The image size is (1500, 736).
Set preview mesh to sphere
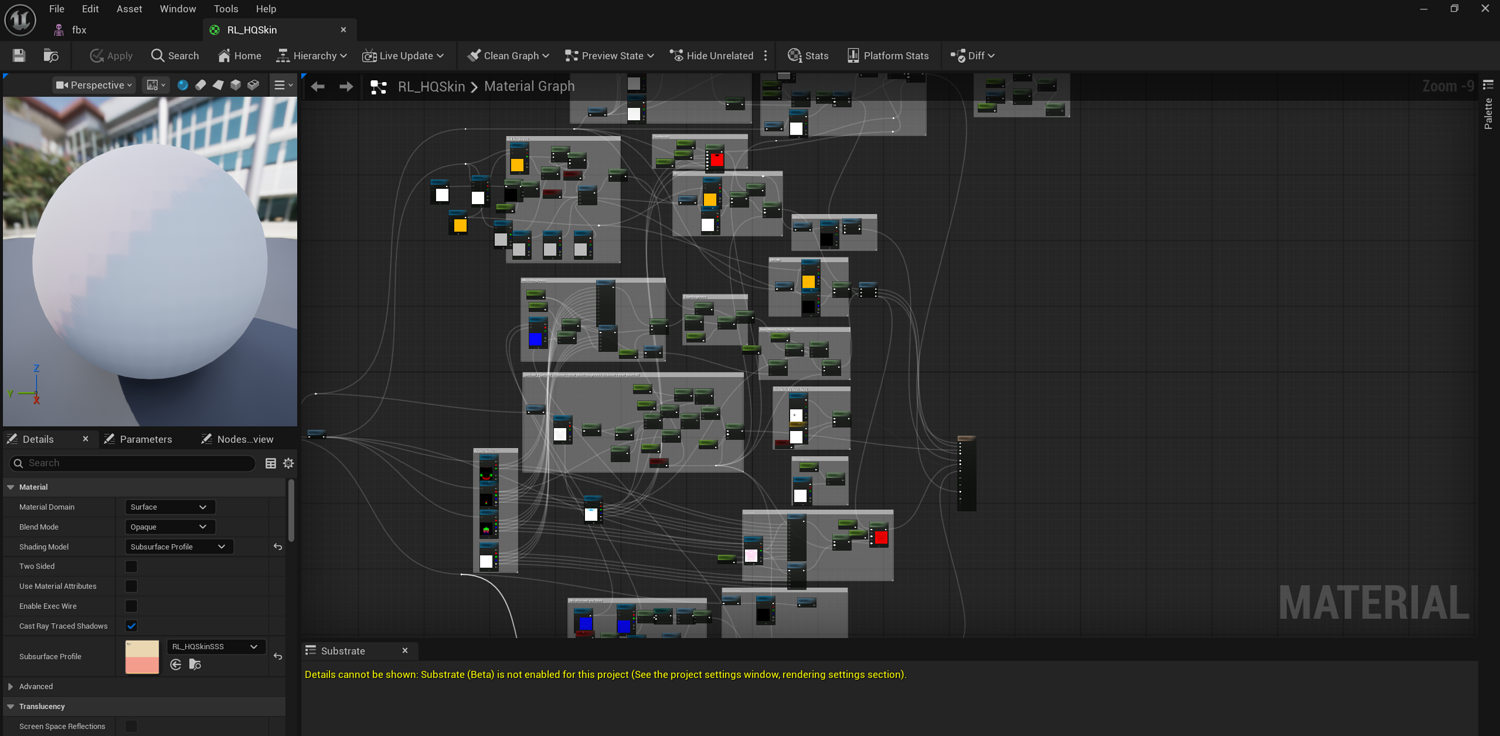click(x=183, y=85)
